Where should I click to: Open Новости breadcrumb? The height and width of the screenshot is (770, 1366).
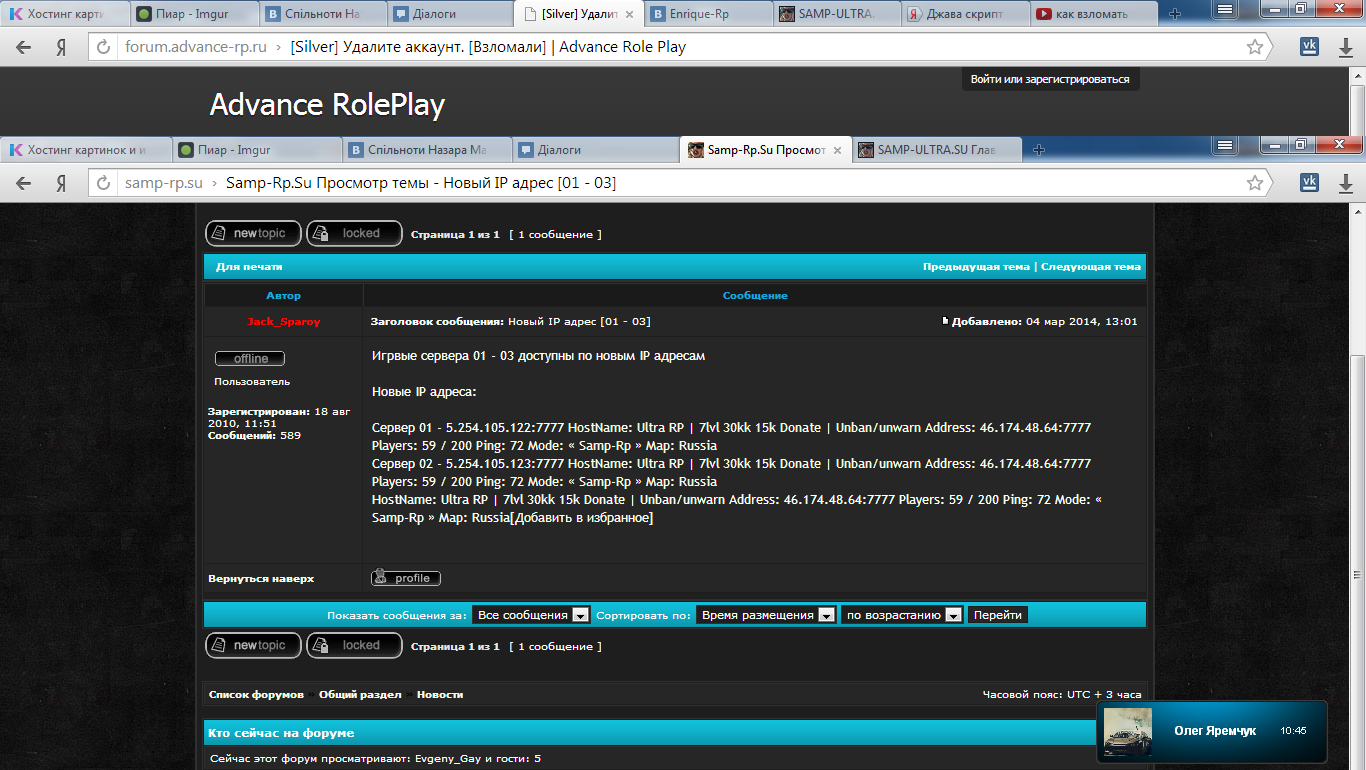440,694
